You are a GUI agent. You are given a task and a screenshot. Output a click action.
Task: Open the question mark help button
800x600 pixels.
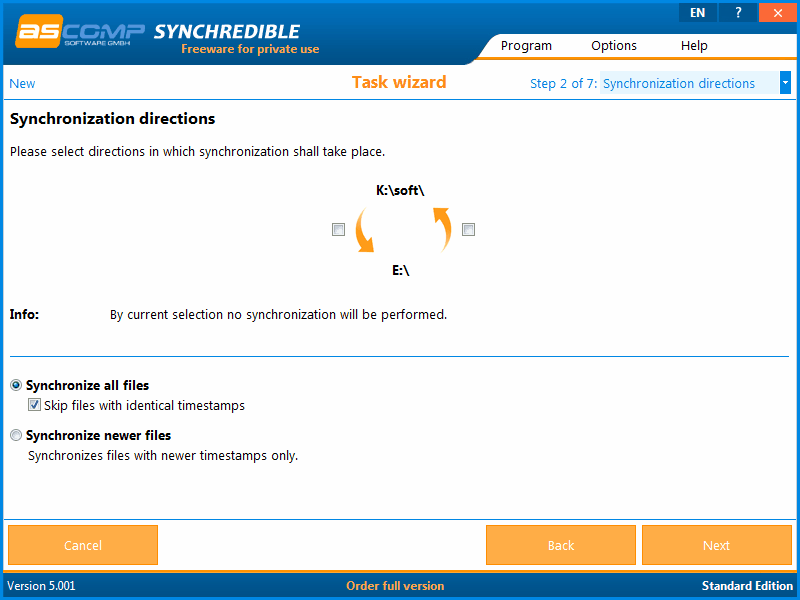click(x=738, y=13)
